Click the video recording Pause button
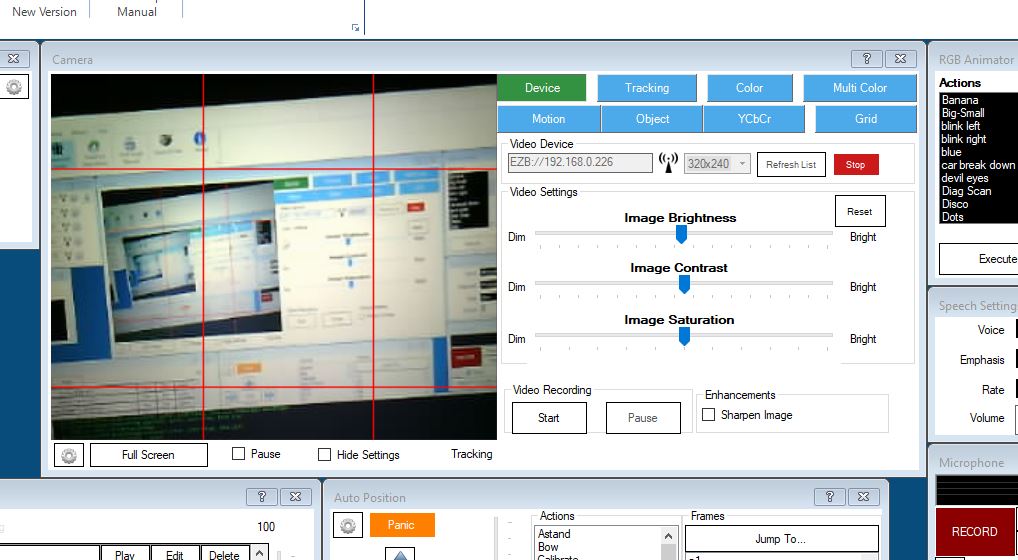The height and width of the screenshot is (560, 1018). click(643, 418)
